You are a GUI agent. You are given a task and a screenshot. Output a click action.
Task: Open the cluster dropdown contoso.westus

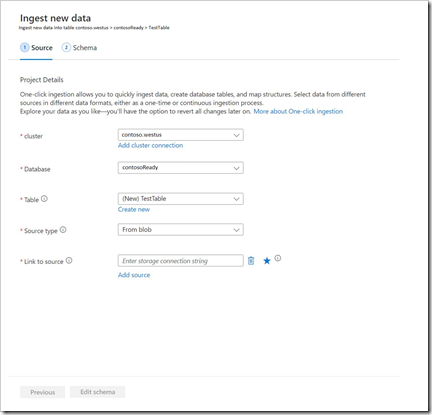[181, 135]
